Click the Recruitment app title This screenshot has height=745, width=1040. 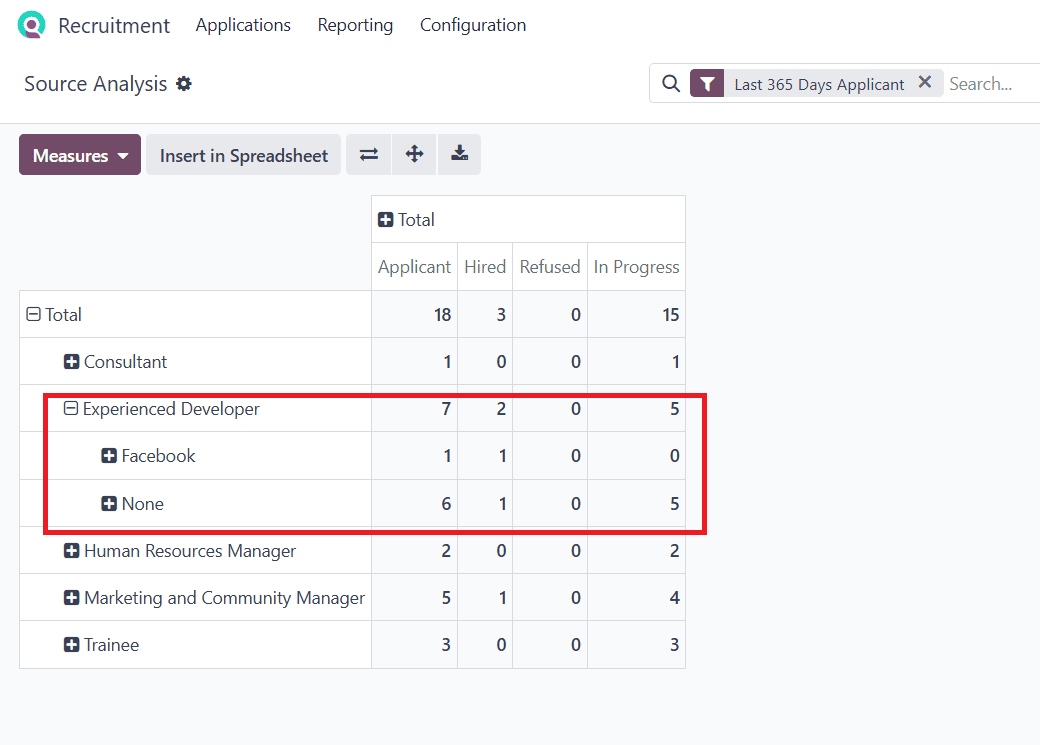click(x=114, y=25)
